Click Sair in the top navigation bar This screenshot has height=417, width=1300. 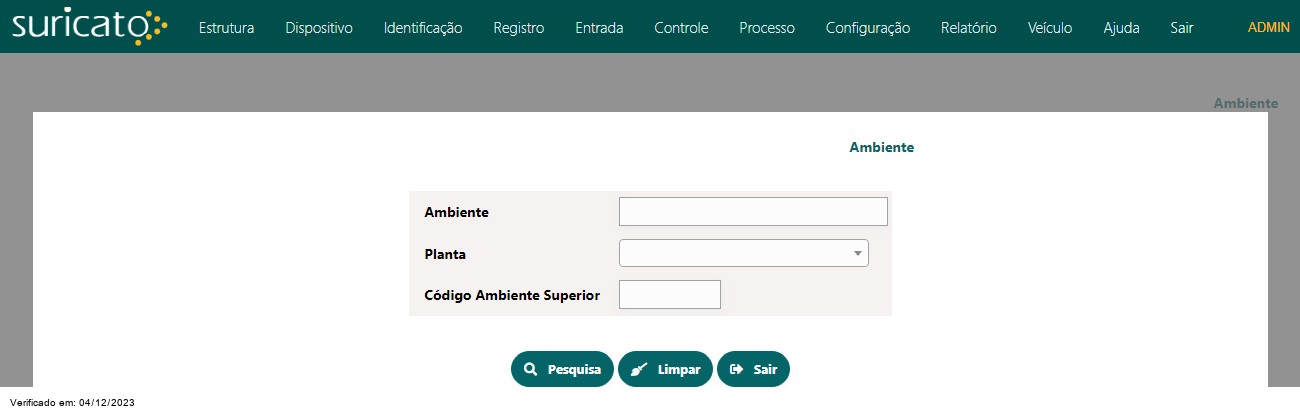pyautogui.click(x=1182, y=28)
